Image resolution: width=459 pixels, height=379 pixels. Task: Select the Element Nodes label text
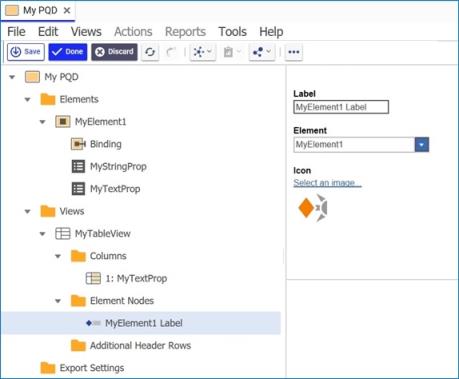pyautogui.click(x=122, y=301)
